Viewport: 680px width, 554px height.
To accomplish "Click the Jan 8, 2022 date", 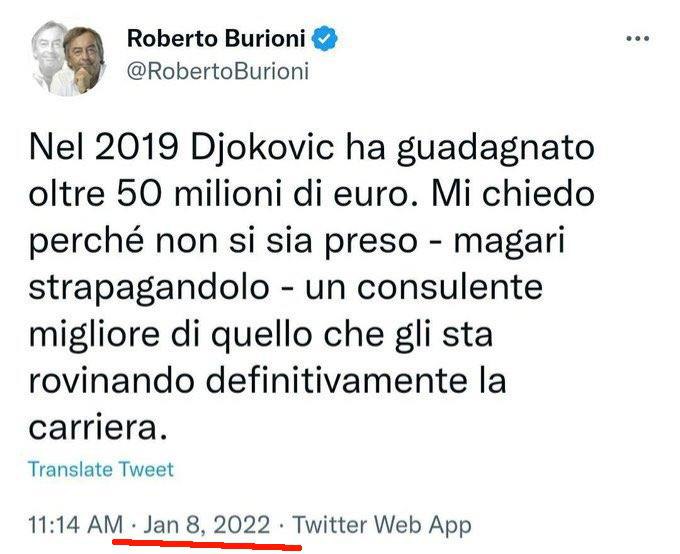I will click(x=206, y=525).
